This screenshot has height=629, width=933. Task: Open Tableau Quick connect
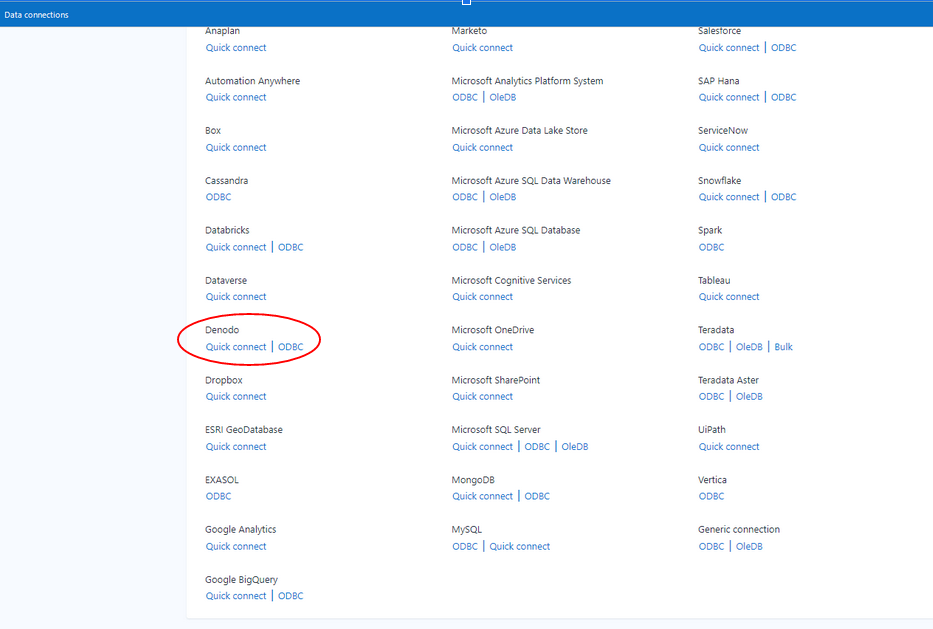[x=729, y=296]
